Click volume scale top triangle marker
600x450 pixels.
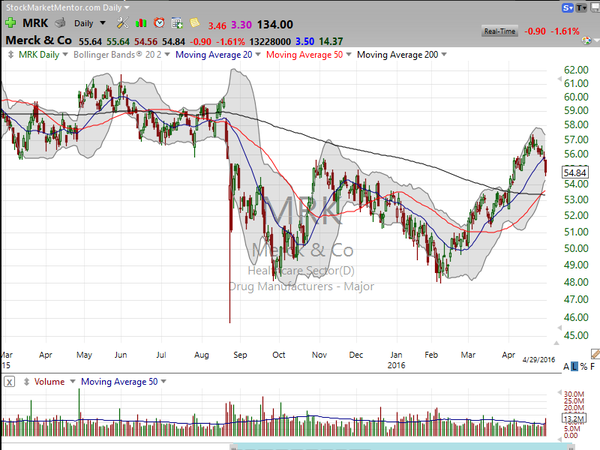[x=559, y=393]
